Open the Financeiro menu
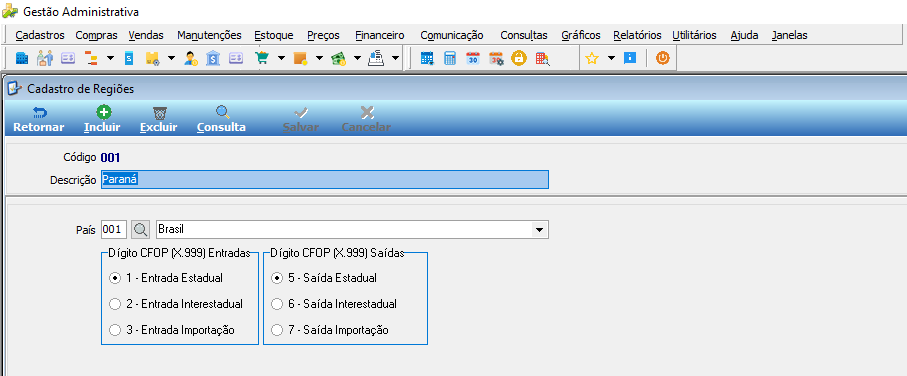The image size is (907, 376). point(379,35)
